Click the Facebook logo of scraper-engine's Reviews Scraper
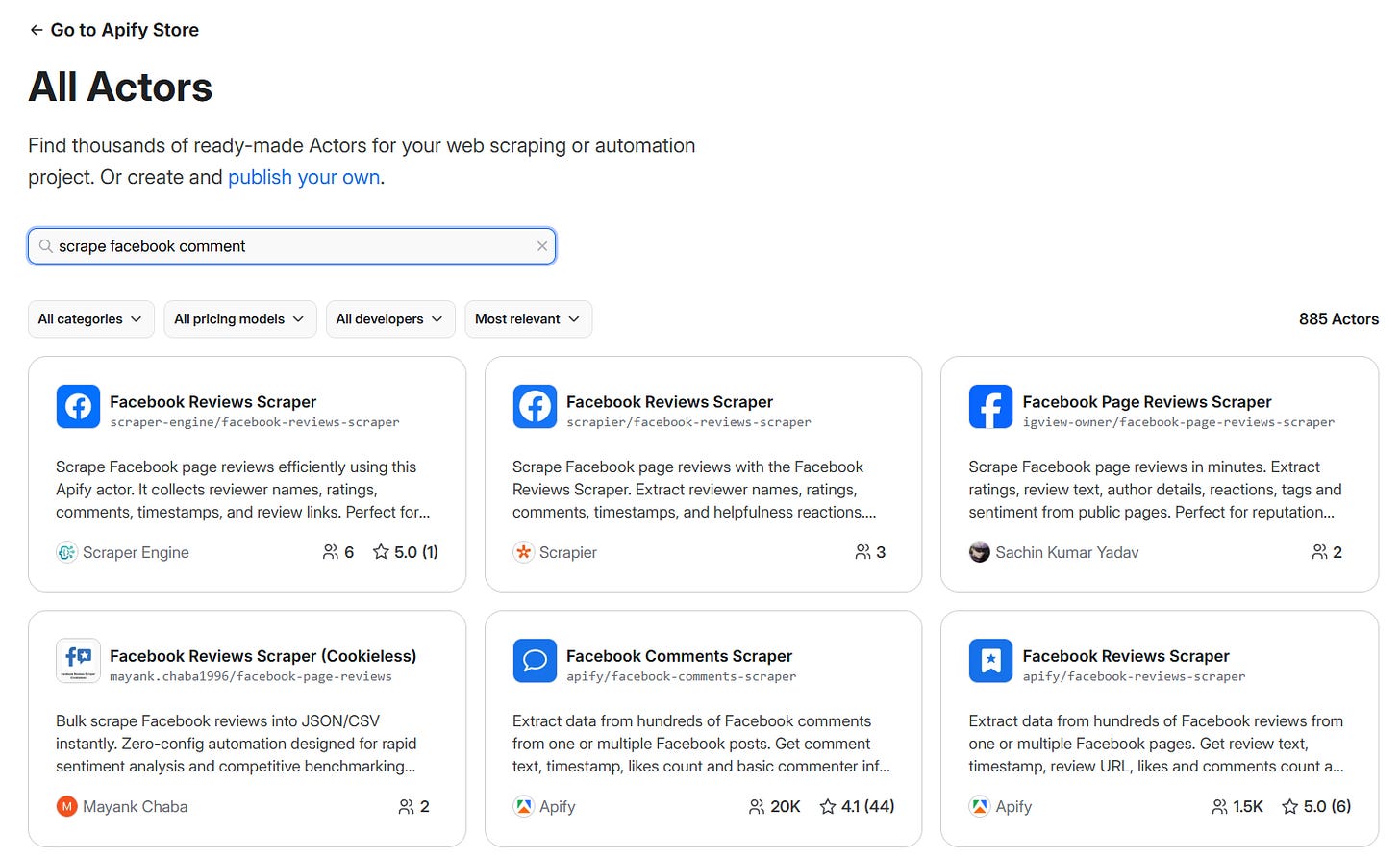 (x=78, y=407)
